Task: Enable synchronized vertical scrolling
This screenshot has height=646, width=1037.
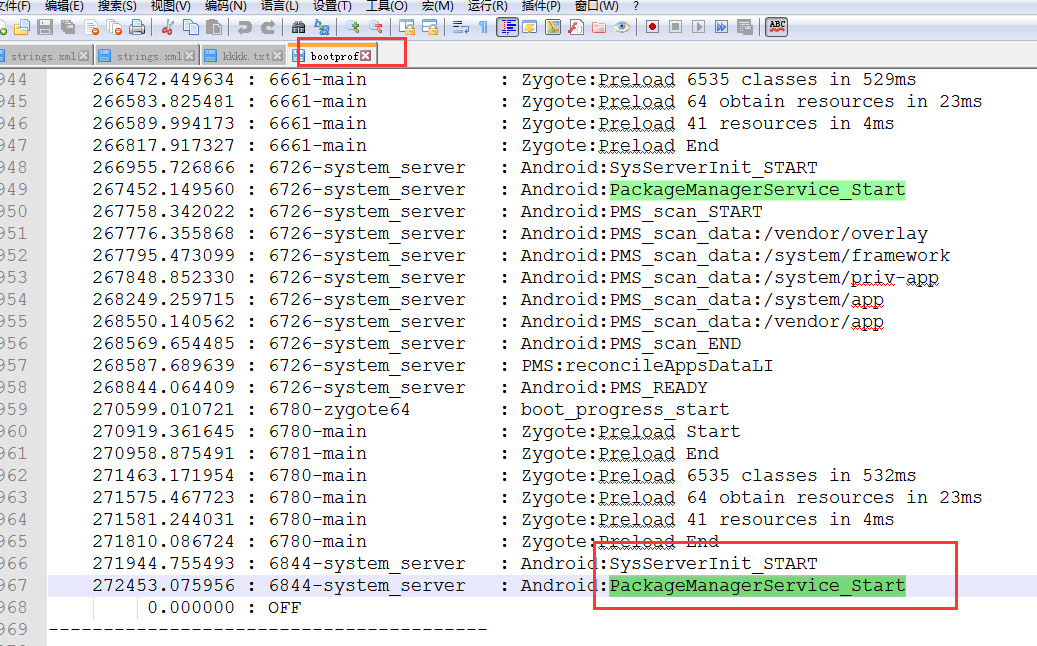Action: point(407,27)
